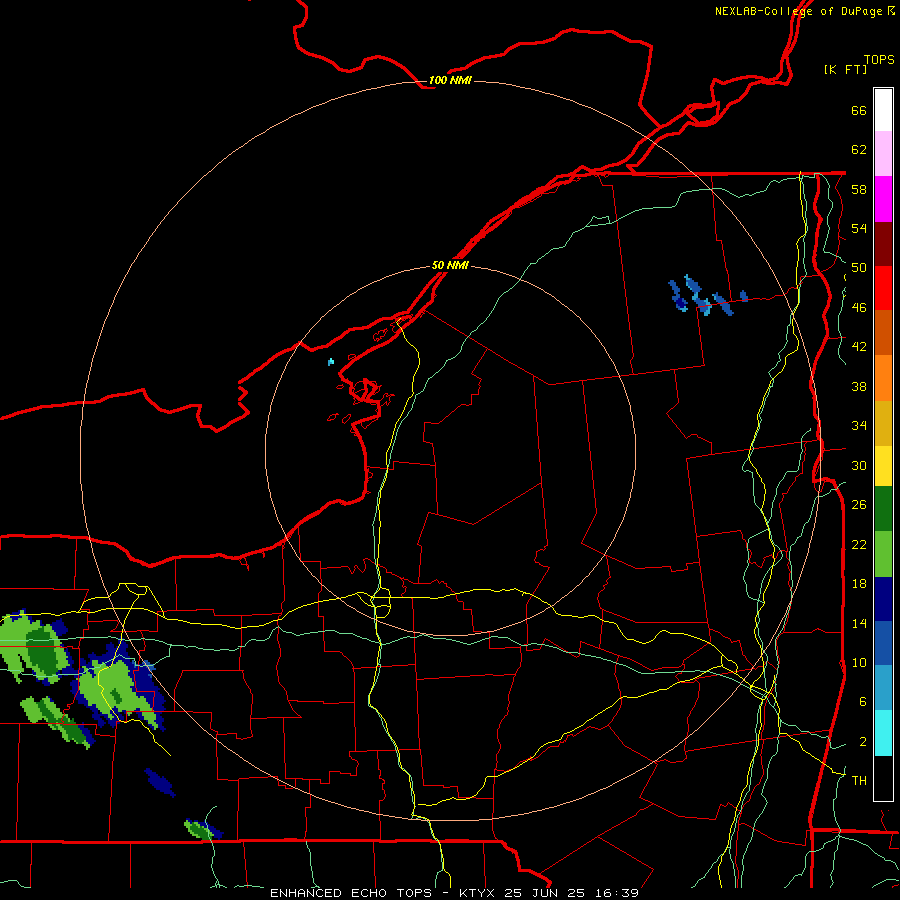Click the legend value 50
Viewport: 900px width, 900px height.
coord(859,268)
